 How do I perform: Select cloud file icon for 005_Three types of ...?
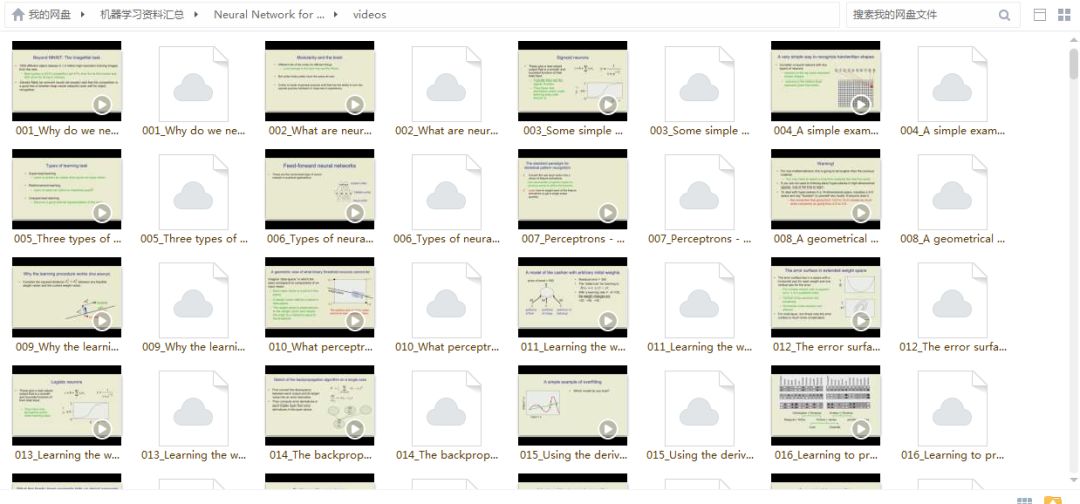[x=194, y=192]
